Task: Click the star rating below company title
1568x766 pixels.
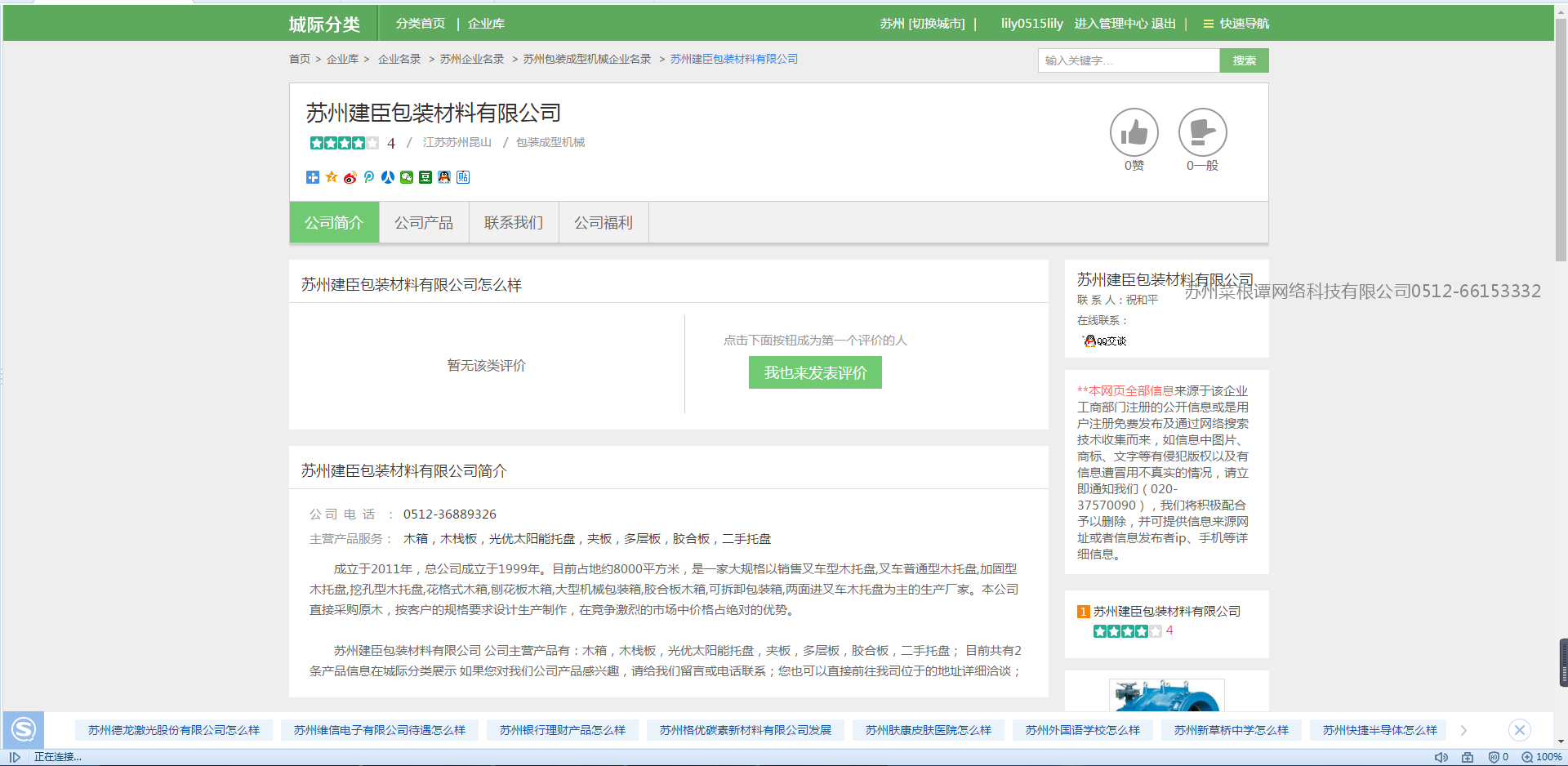Action: pos(344,143)
